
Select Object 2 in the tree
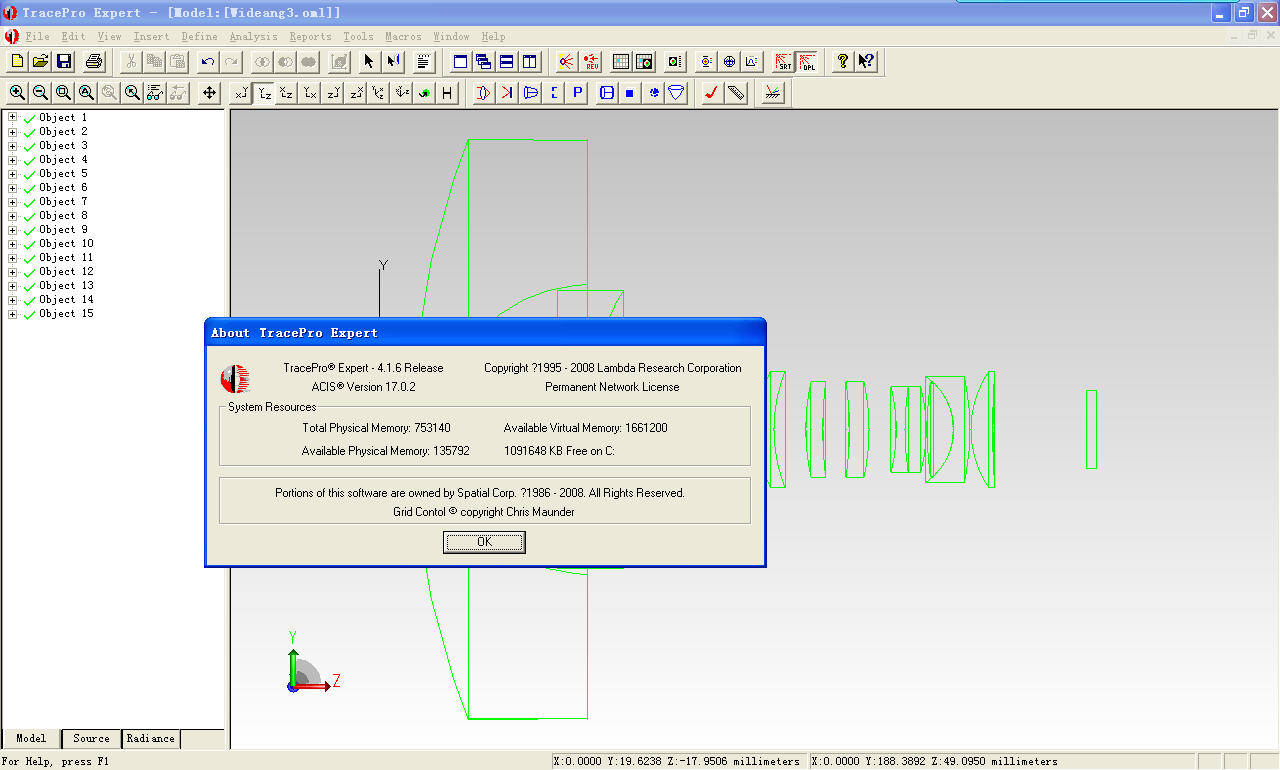pyautogui.click(x=64, y=131)
